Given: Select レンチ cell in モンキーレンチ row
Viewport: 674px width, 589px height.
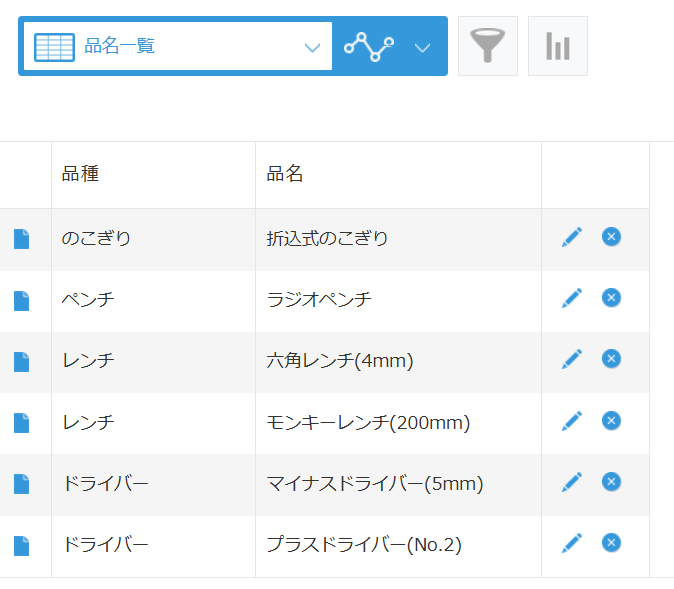Looking at the screenshot, I should (x=153, y=423).
